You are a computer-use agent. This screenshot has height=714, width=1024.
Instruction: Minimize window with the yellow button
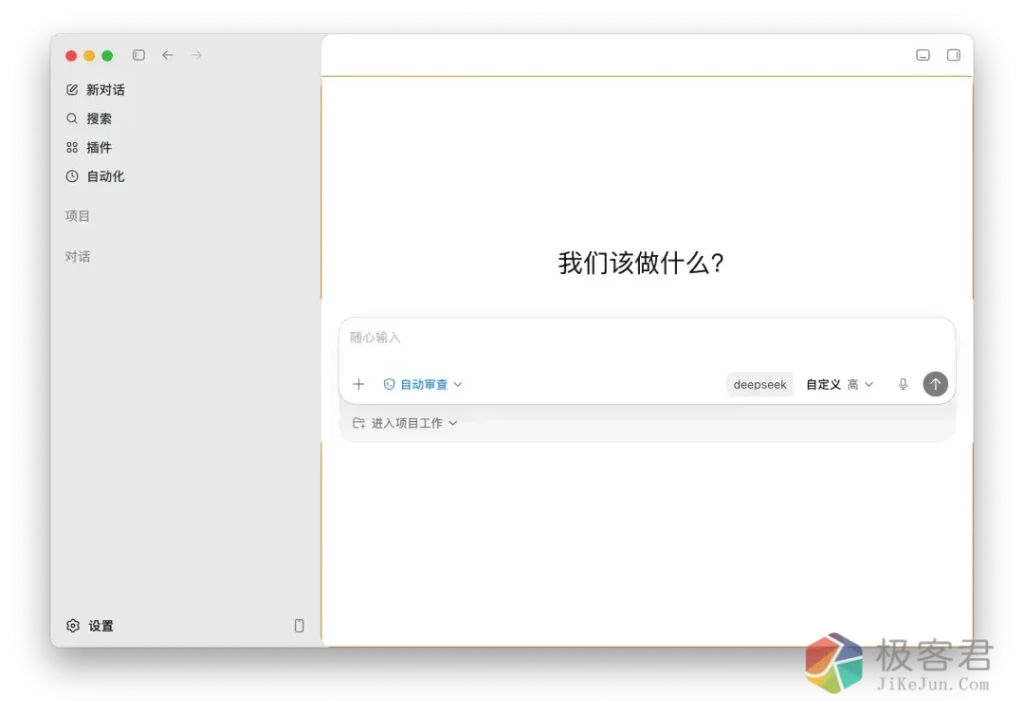pos(89,56)
